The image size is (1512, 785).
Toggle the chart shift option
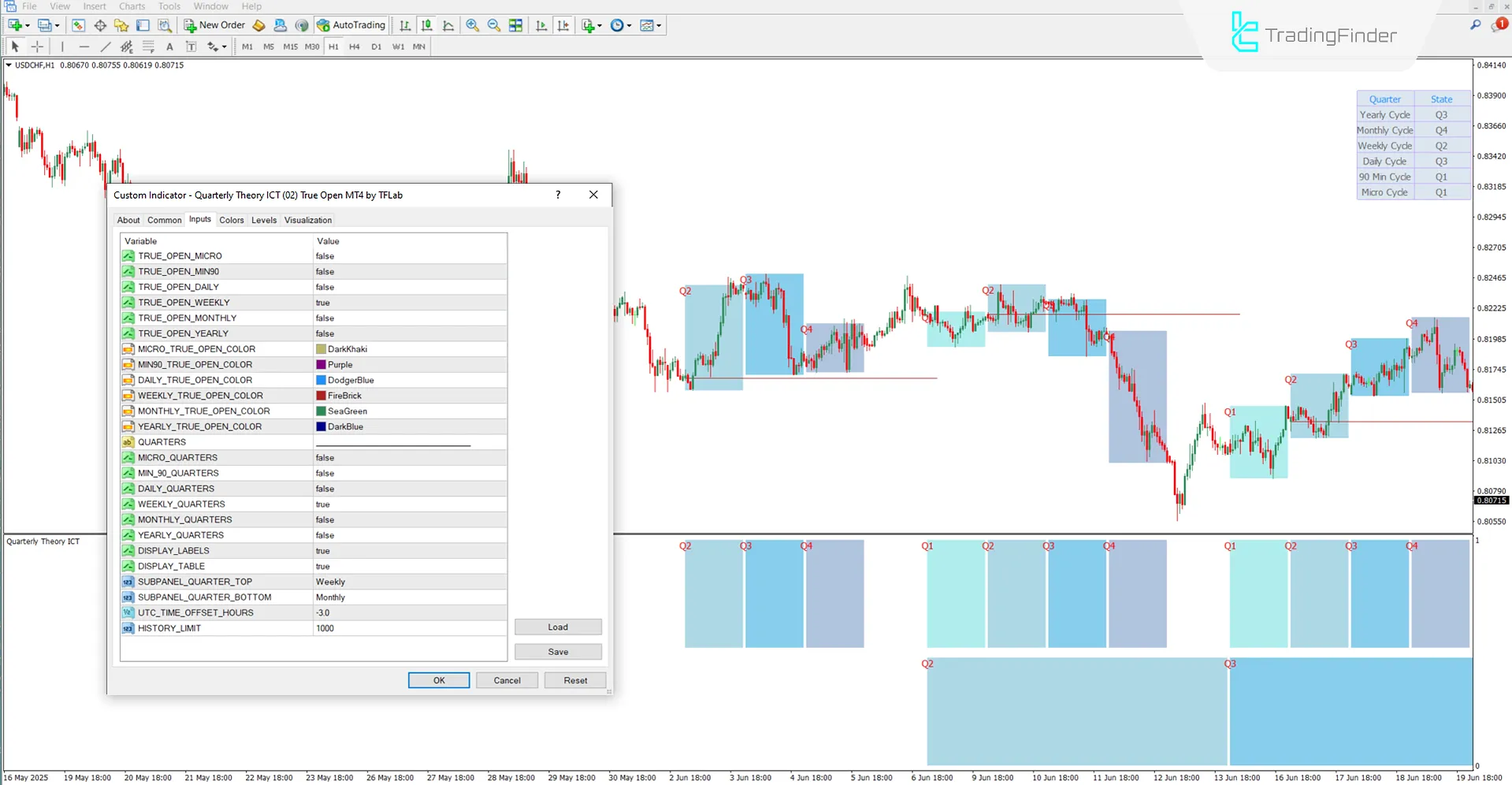point(563,25)
